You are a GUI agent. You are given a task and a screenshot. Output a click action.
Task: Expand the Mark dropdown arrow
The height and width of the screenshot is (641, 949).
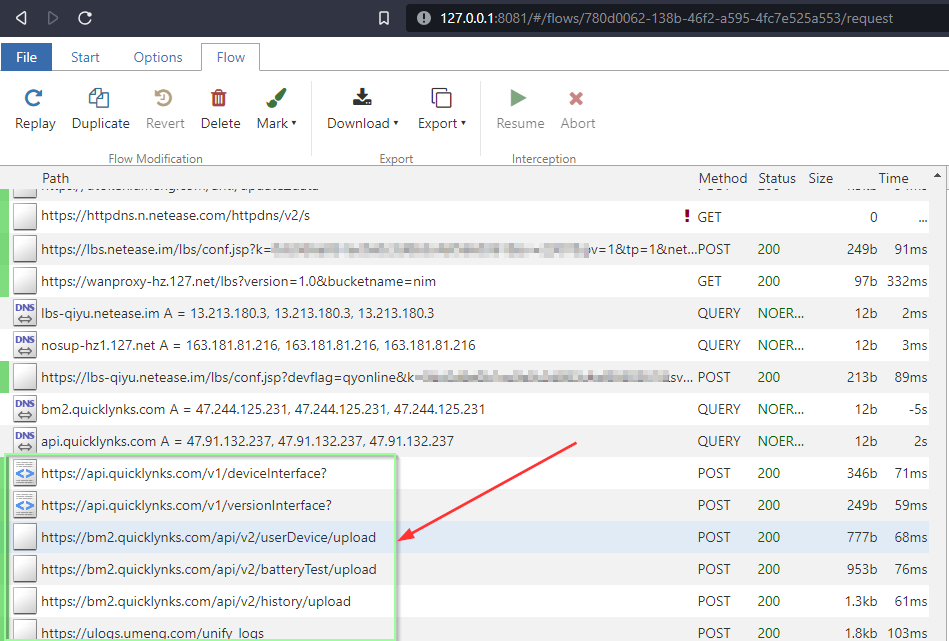(294, 123)
